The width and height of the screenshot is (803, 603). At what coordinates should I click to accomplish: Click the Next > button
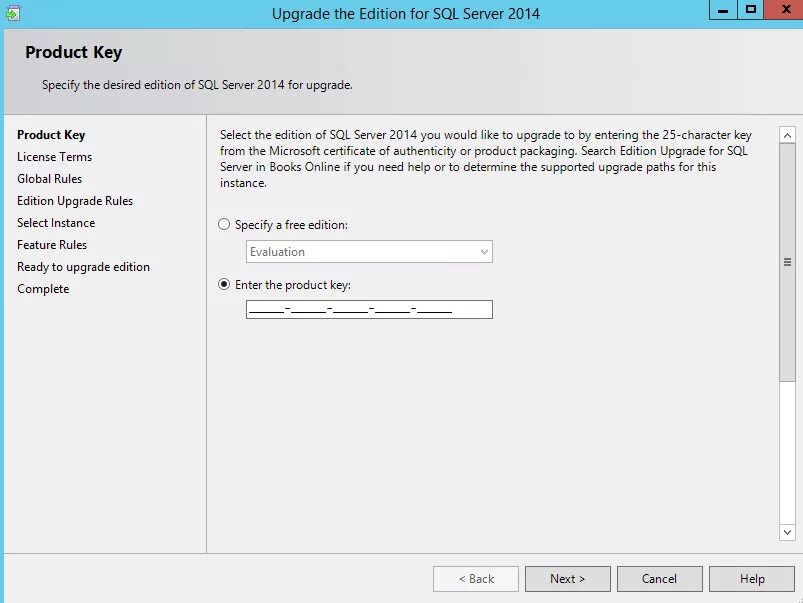coord(567,579)
